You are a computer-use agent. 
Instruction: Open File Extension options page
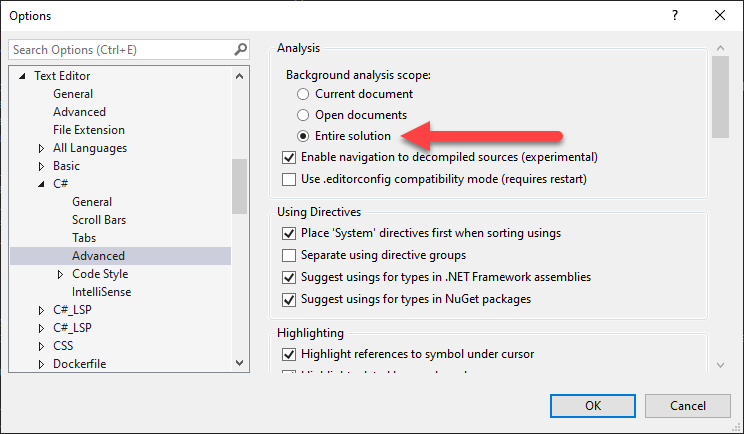(x=89, y=130)
